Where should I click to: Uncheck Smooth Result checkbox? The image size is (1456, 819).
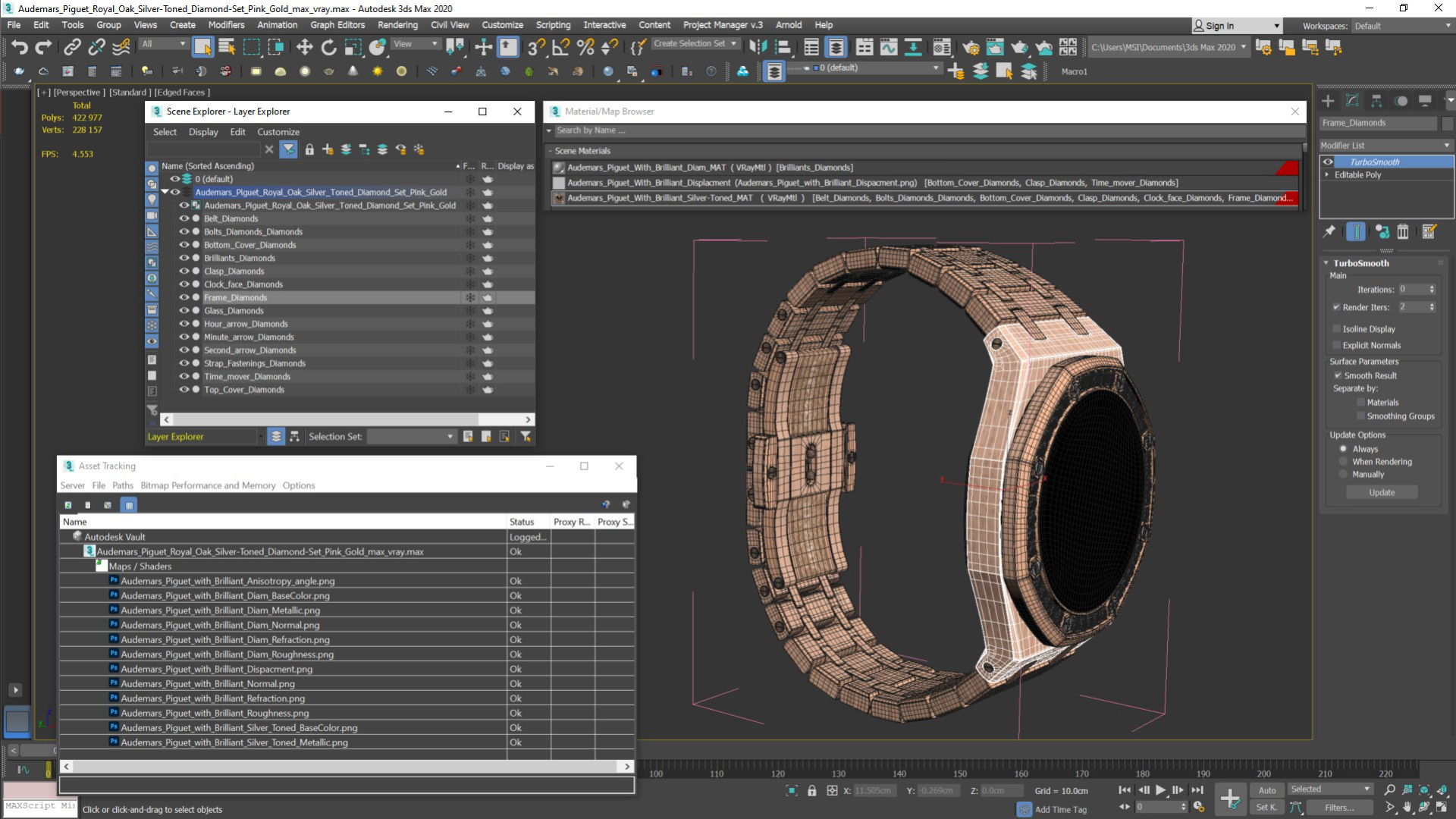1338,375
